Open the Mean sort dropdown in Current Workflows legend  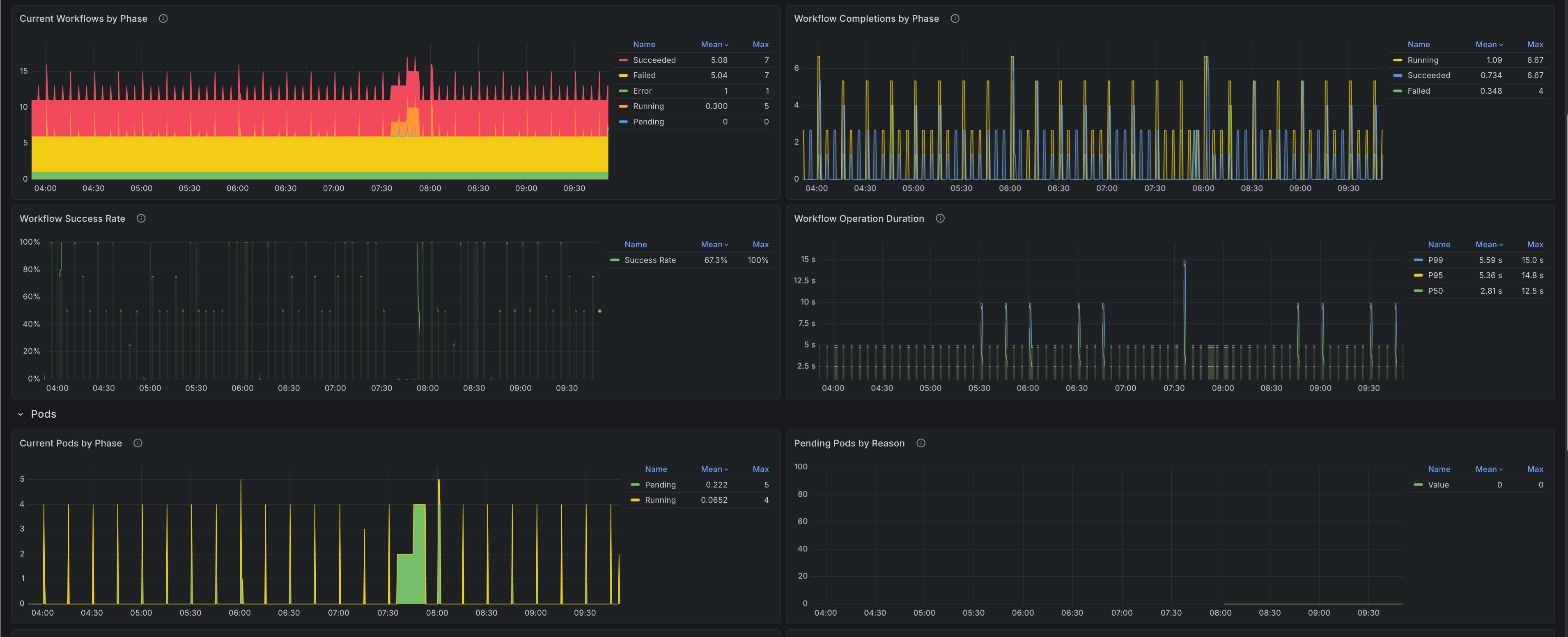click(714, 44)
